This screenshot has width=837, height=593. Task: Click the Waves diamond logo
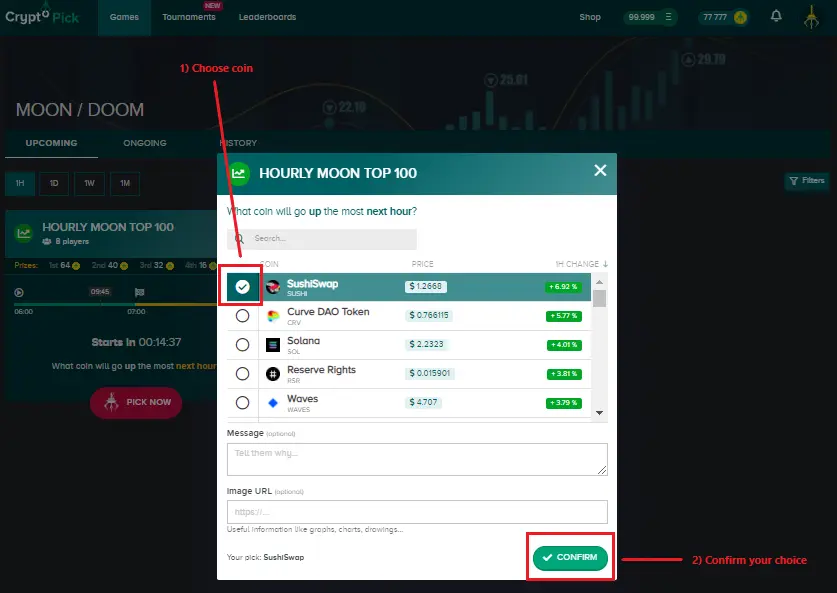click(x=273, y=403)
